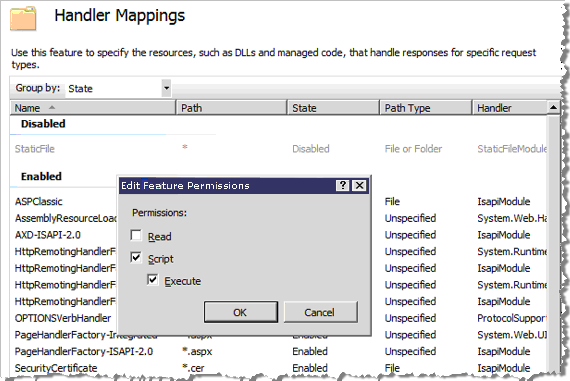Click the Name column sort arrow

pyautogui.click(x=52, y=108)
